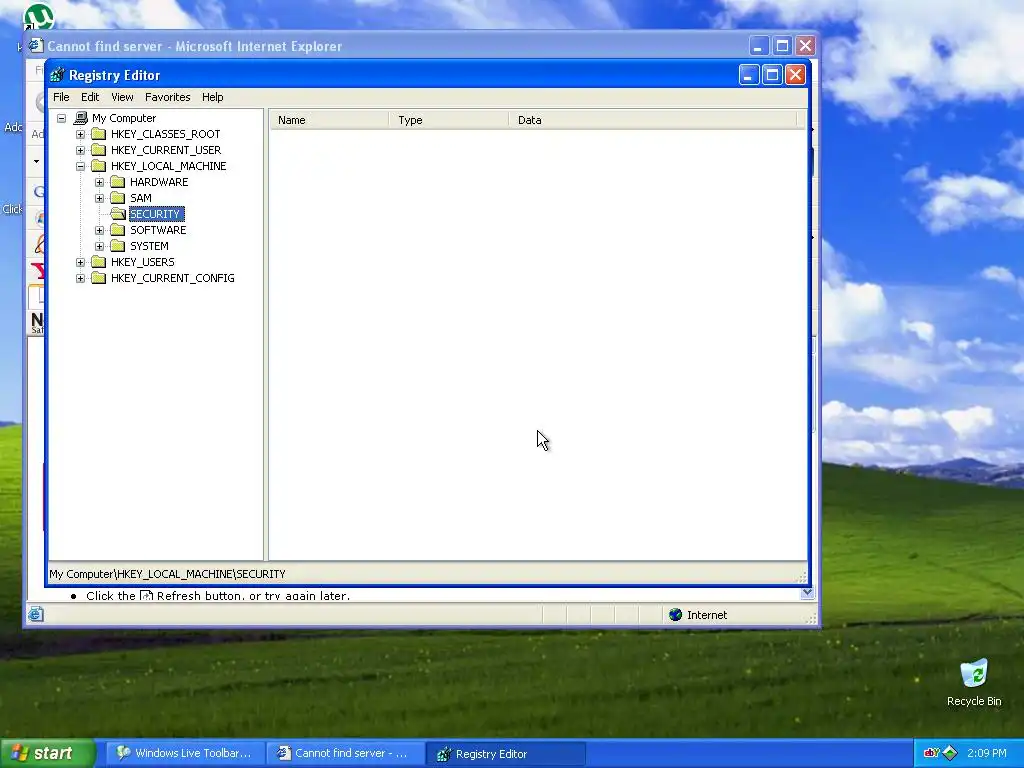Image resolution: width=1024 pixels, height=768 pixels.
Task: Click the Registry Editor taskbar button
Action: pos(505,754)
